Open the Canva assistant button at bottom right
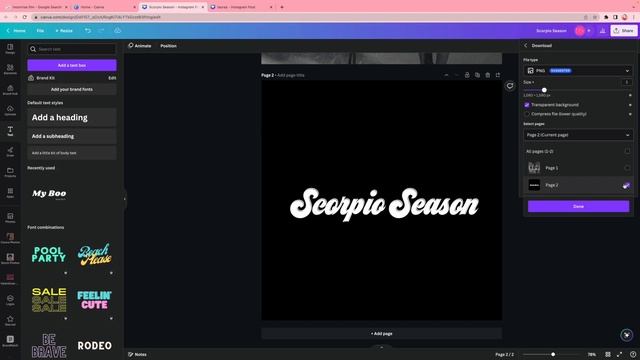The image size is (640, 360). 627,335
